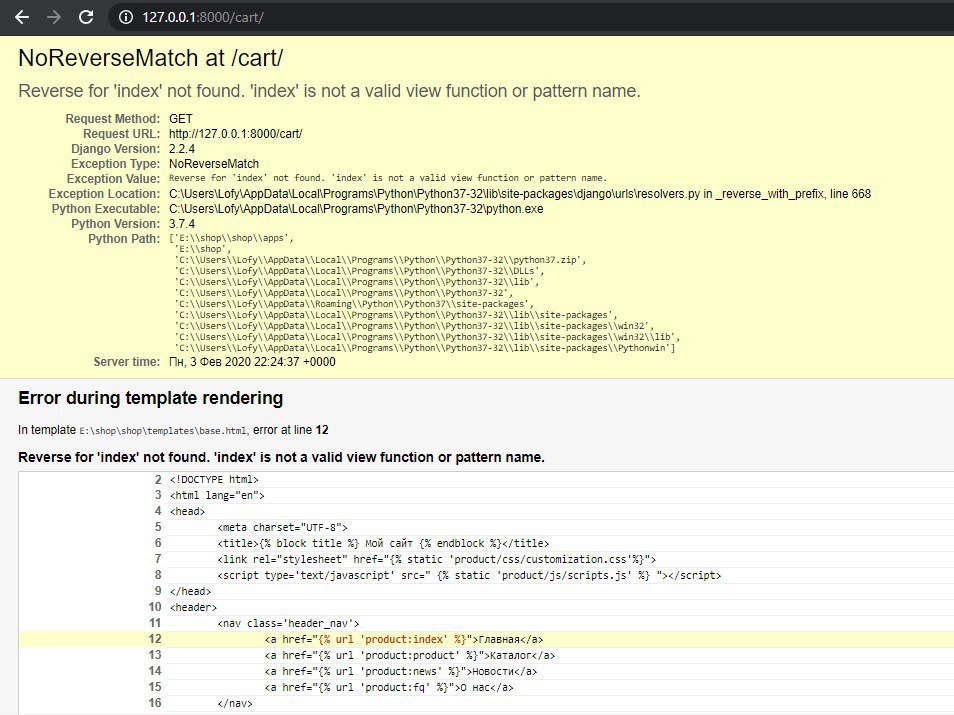Click Python Path entry ending Pythonwin

pyautogui.click(x=425, y=348)
